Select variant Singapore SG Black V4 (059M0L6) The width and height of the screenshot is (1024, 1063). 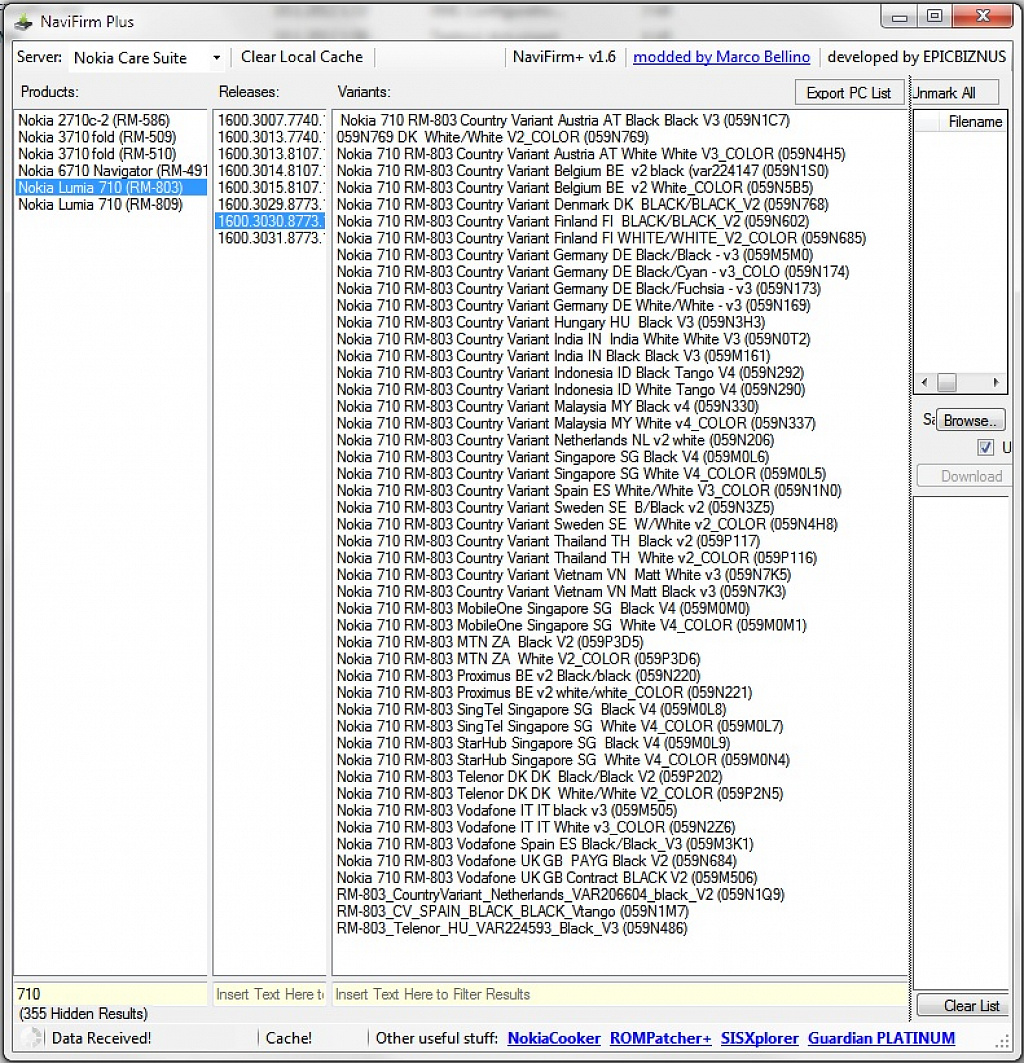point(553,458)
